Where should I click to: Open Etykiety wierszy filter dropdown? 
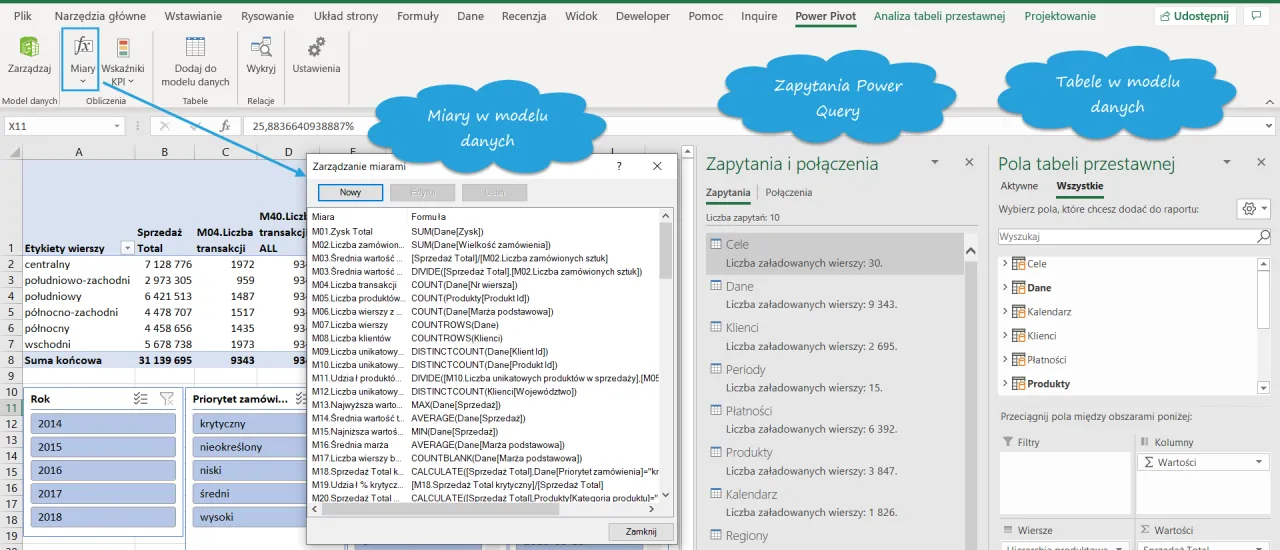[x=127, y=248]
